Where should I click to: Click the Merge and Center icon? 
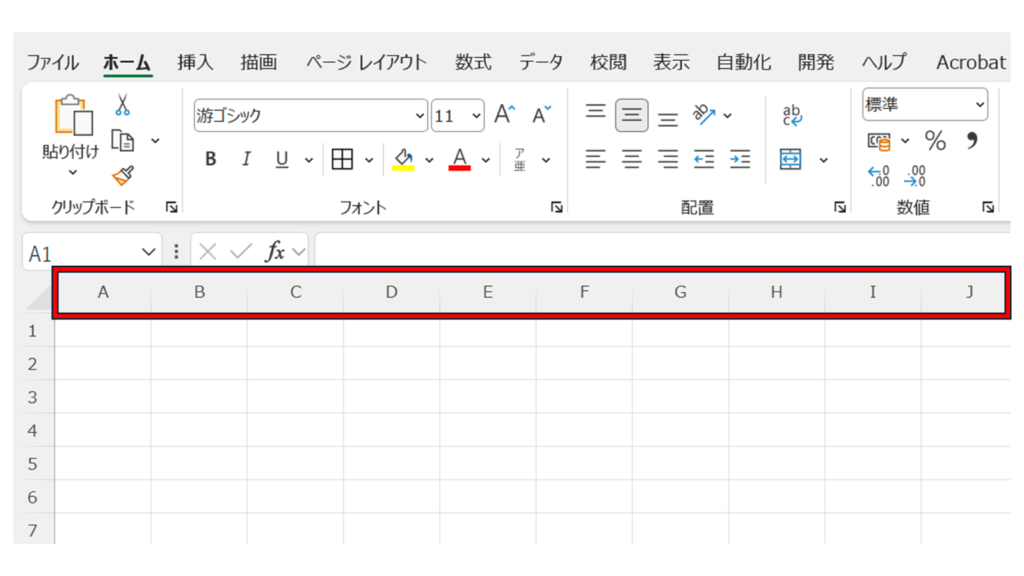[791, 159]
